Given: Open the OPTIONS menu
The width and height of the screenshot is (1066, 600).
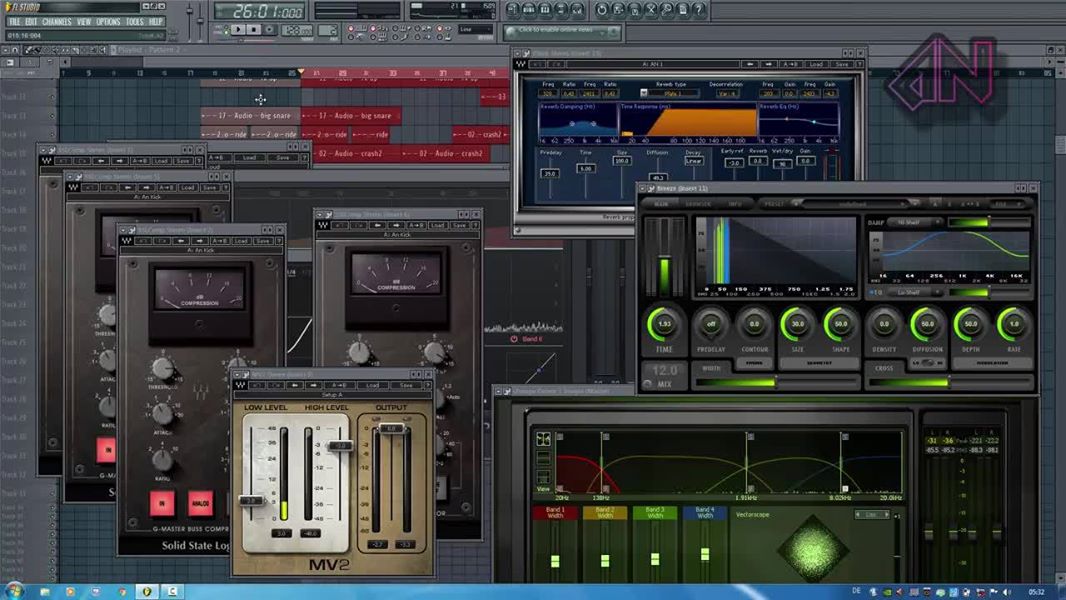Looking at the screenshot, I should coord(108,22).
